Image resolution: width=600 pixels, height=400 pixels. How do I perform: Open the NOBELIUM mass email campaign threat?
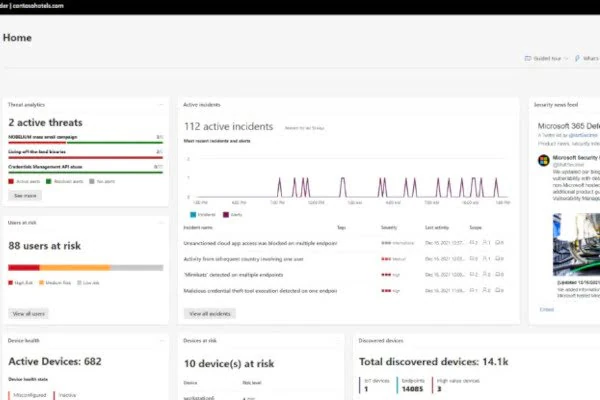tap(43, 137)
